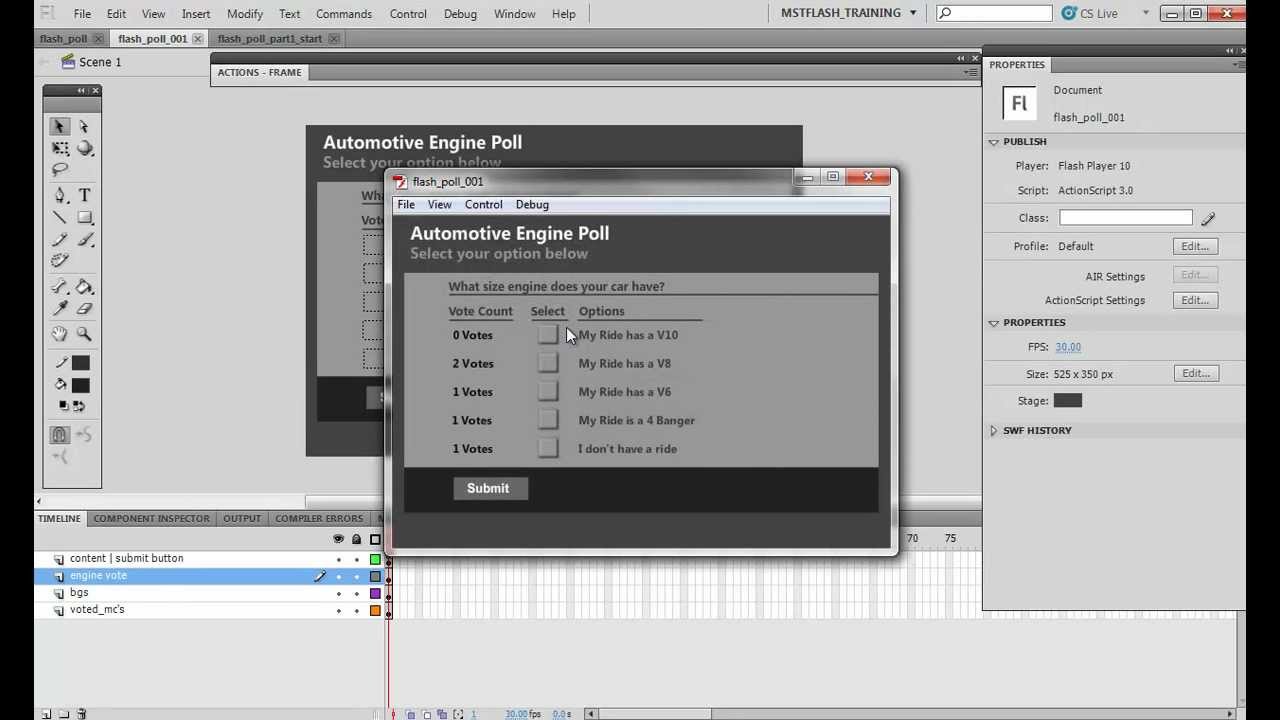The image size is (1280, 720).
Task: Select the Rectangle tool
Action: [84, 217]
